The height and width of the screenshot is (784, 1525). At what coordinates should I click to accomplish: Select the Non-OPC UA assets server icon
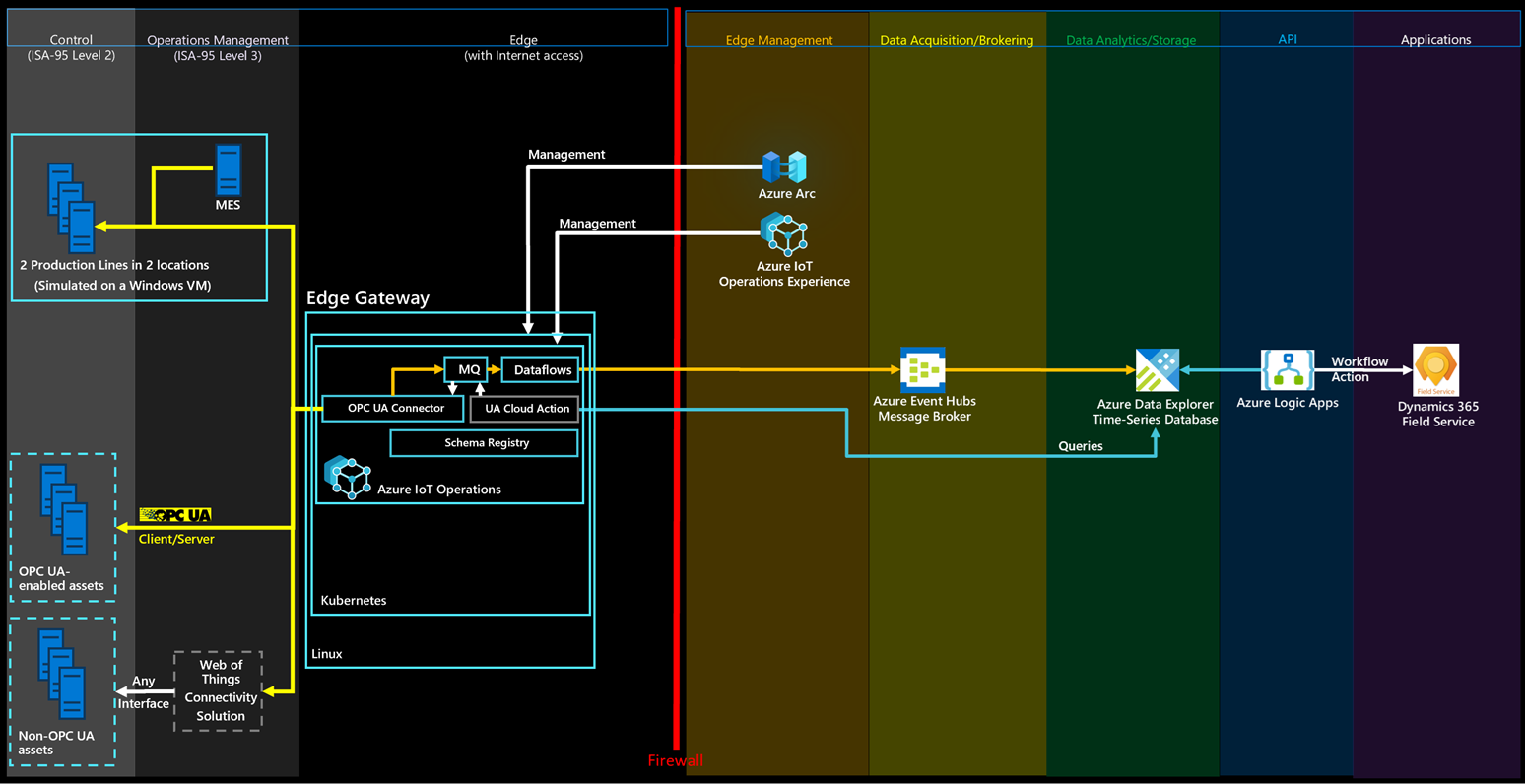(62, 674)
